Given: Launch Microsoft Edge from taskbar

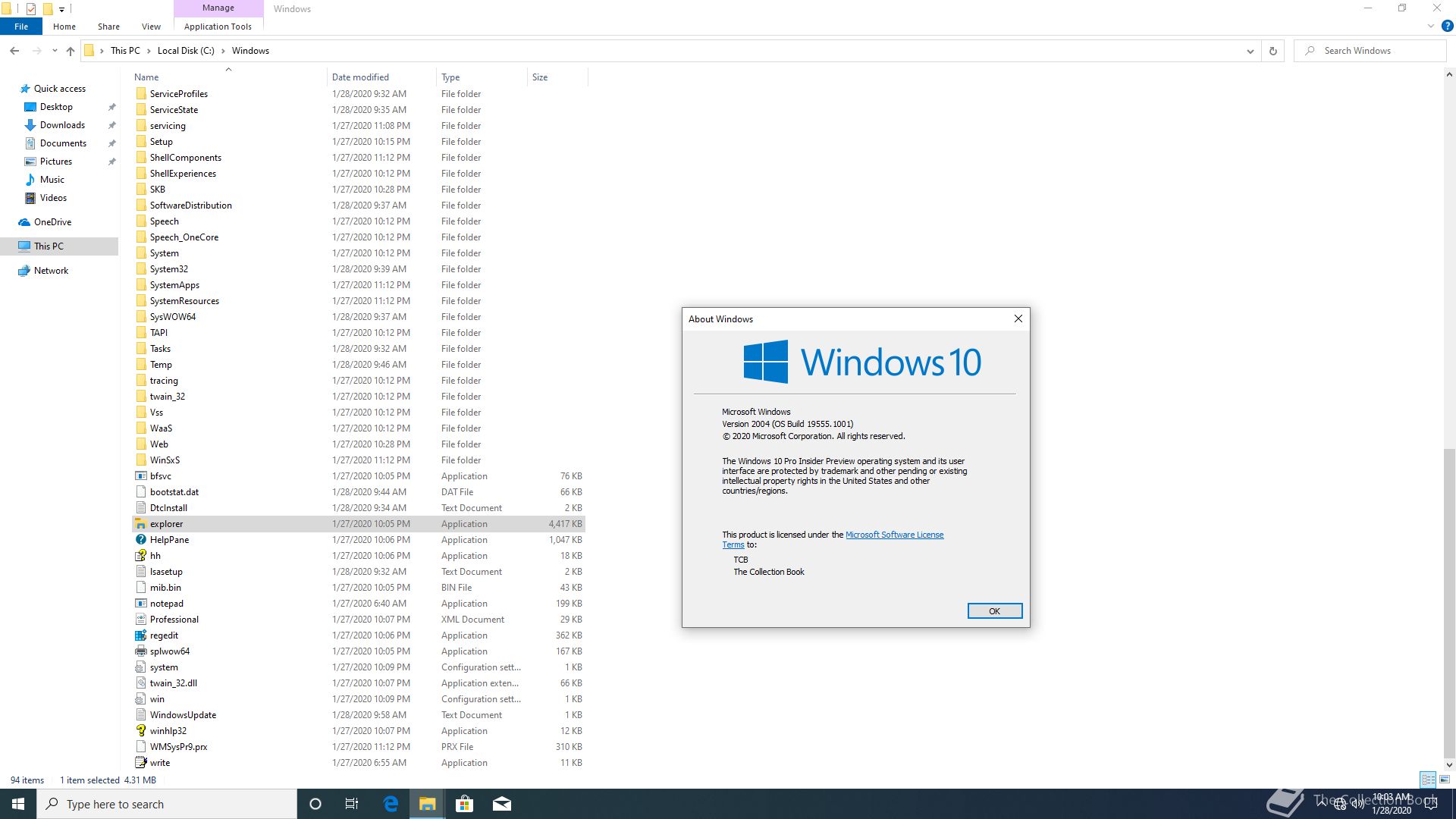Looking at the screenshot, I should (x=391, y=804).
